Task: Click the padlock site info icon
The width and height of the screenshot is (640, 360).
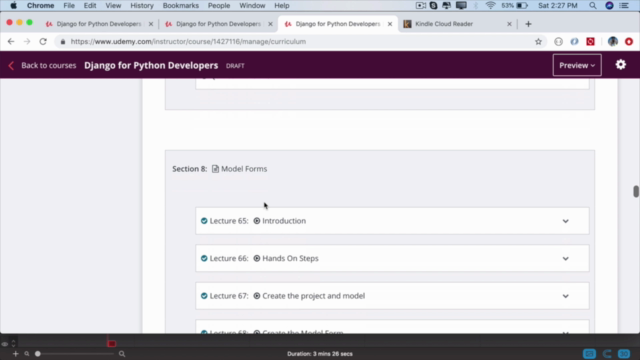Action: [x=62, y=42]
